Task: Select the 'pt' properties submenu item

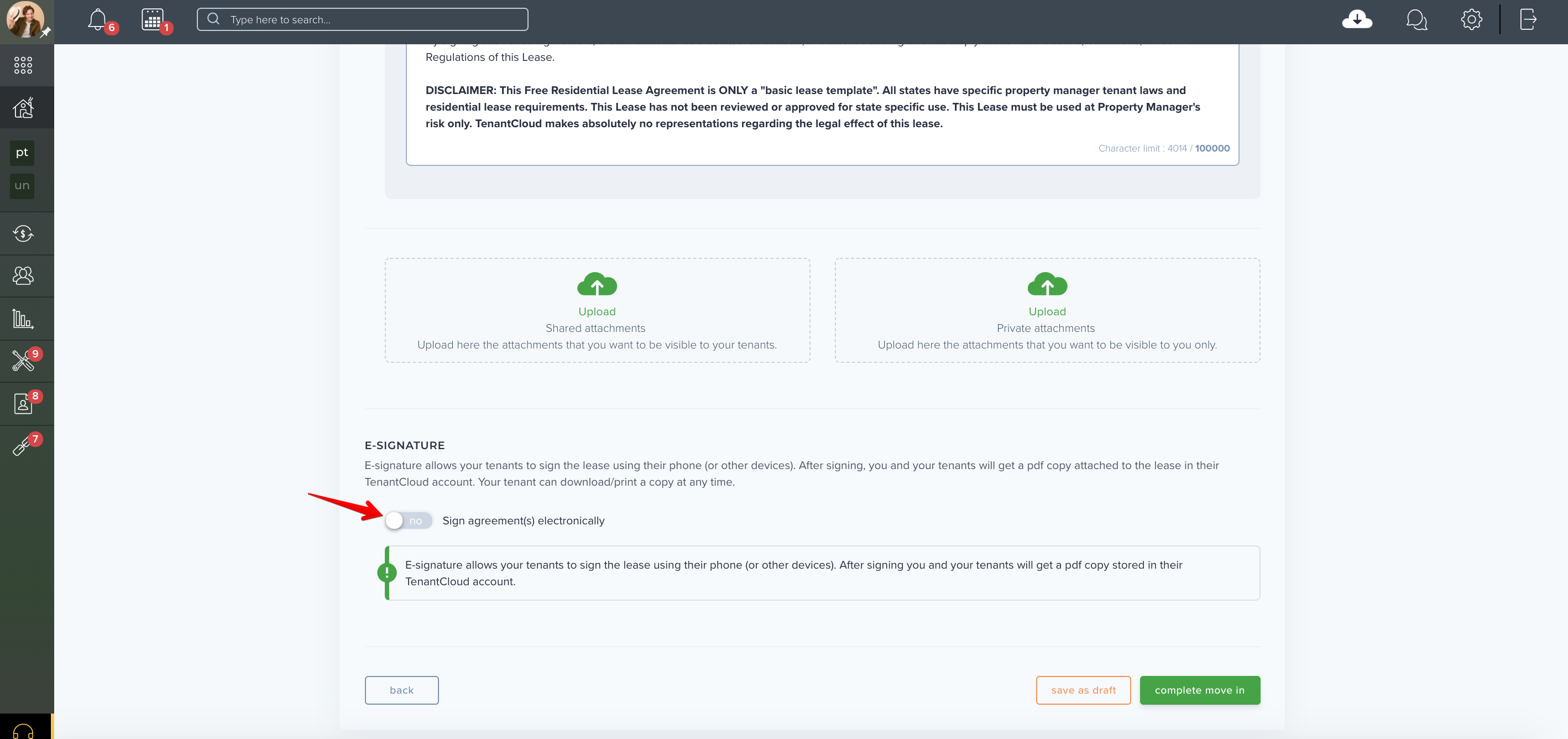Action: coord(22,153)
